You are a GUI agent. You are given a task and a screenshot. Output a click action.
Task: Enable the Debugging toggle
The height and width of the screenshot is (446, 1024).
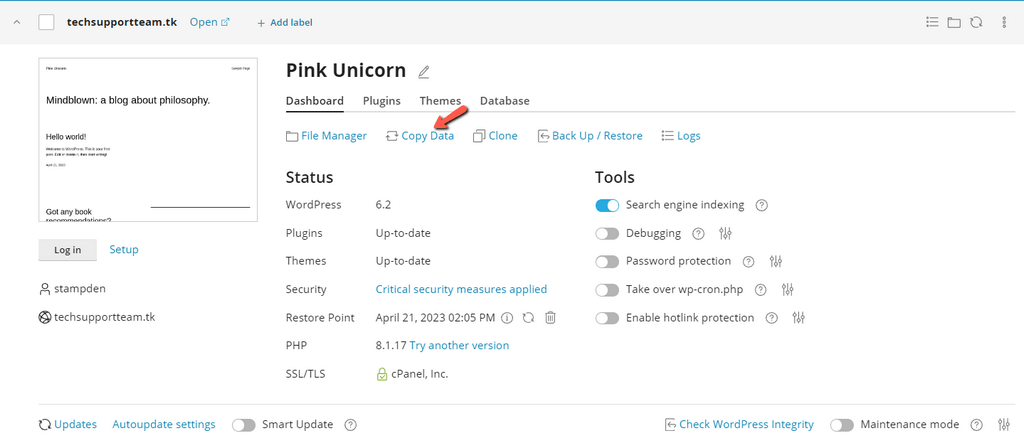coord(607,233)
